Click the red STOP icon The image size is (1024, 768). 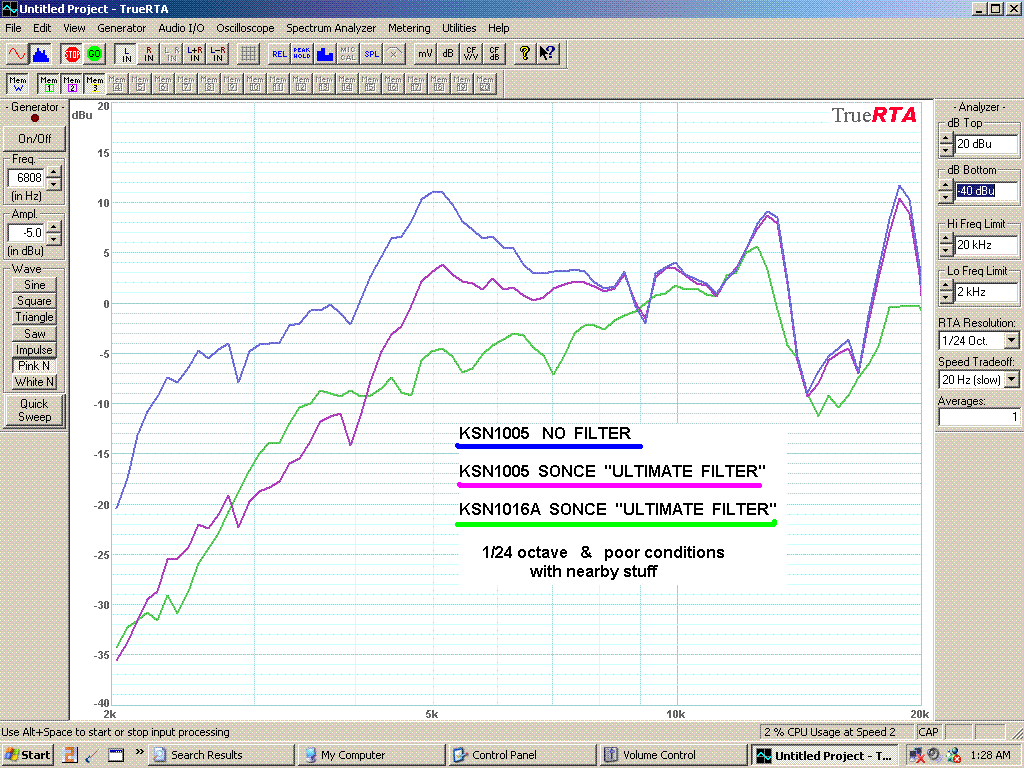tap(72, 54)
